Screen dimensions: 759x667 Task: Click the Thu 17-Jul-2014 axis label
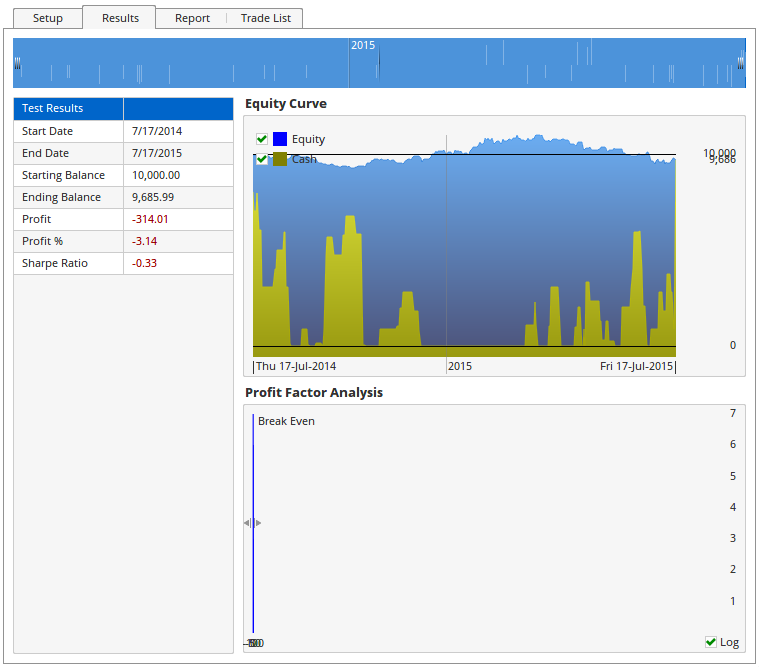(296, 366)
